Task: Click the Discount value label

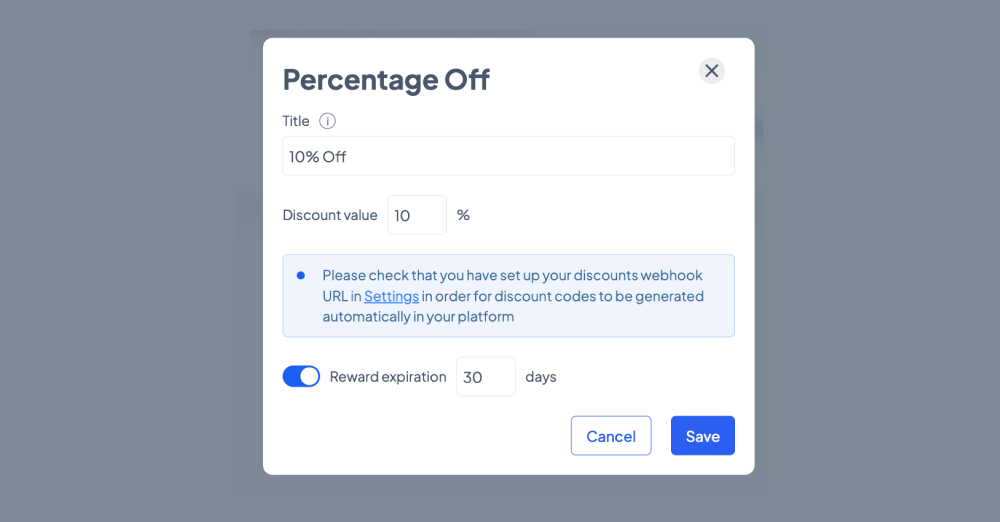Action: (330, 215)
